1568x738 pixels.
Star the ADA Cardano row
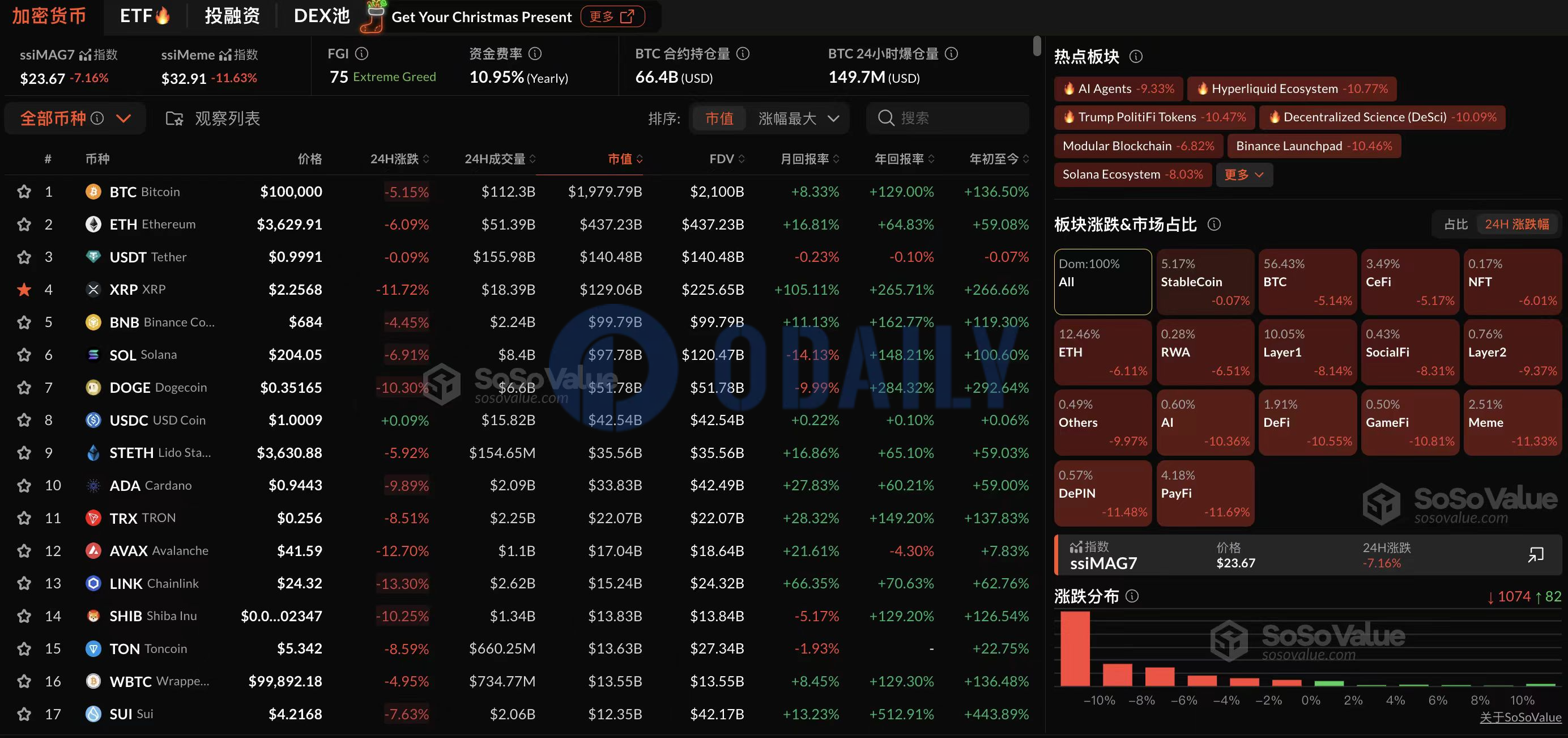click(24, 485)
